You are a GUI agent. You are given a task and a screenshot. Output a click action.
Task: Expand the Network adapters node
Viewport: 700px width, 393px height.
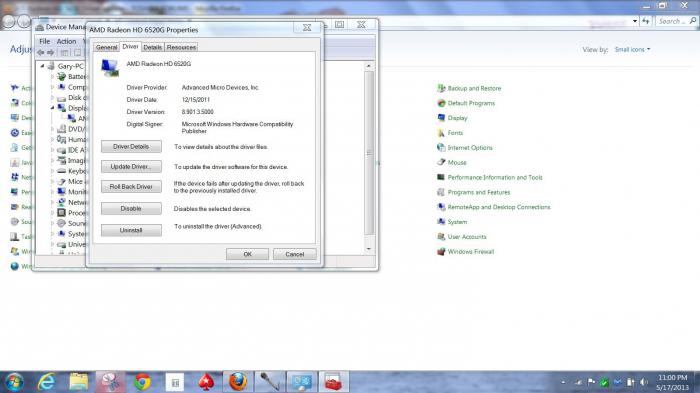tap(52, 202)
